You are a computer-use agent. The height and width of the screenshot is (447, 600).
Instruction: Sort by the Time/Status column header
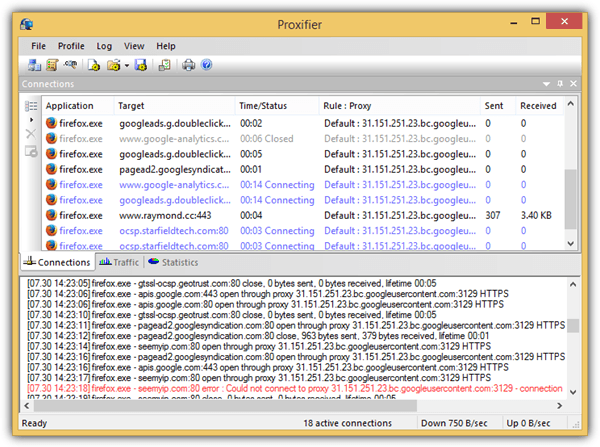tap(277, 106)
